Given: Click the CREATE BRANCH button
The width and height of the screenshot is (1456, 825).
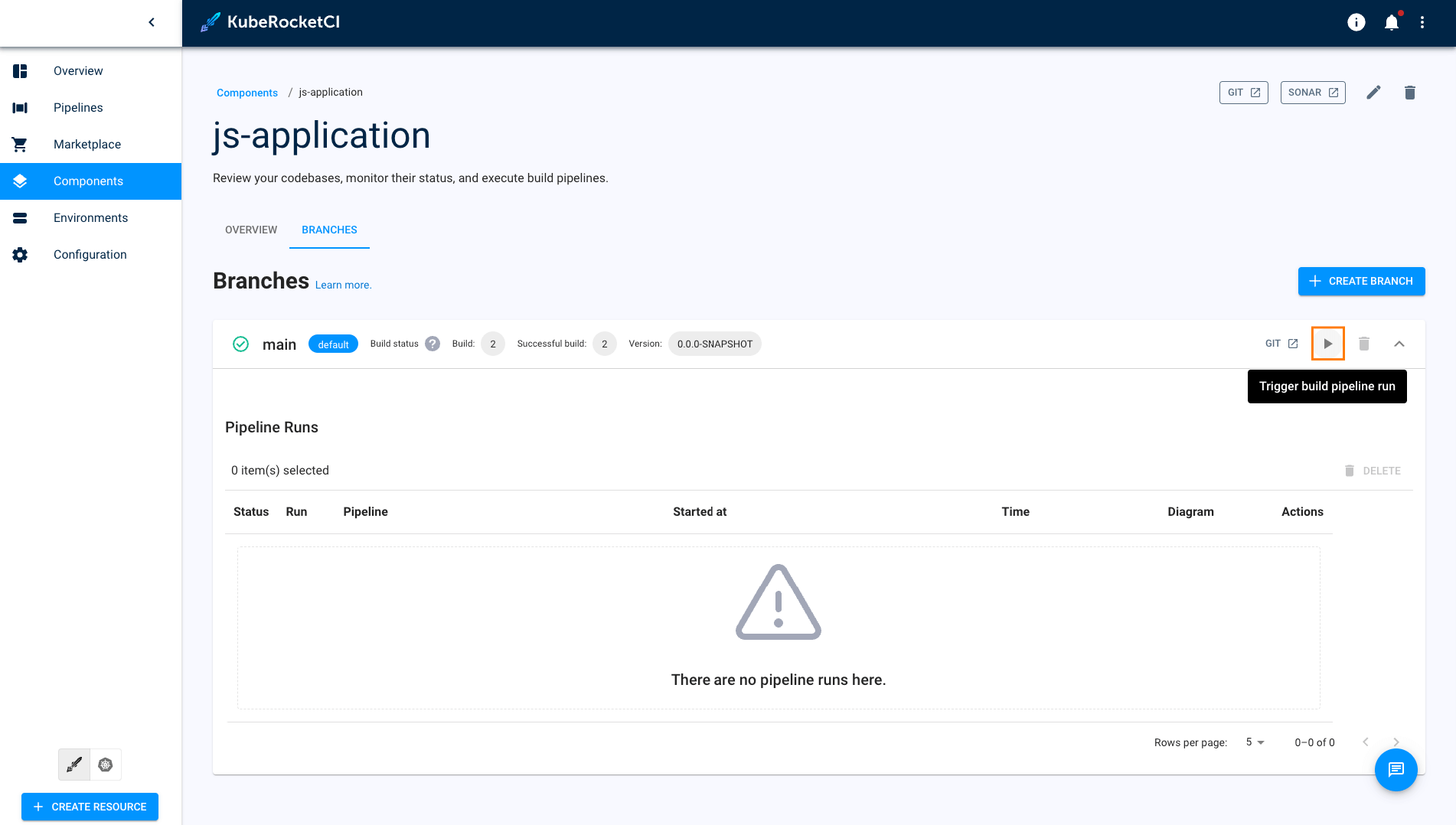Looking at the screenshot, I should click(x=1361, y=281).
